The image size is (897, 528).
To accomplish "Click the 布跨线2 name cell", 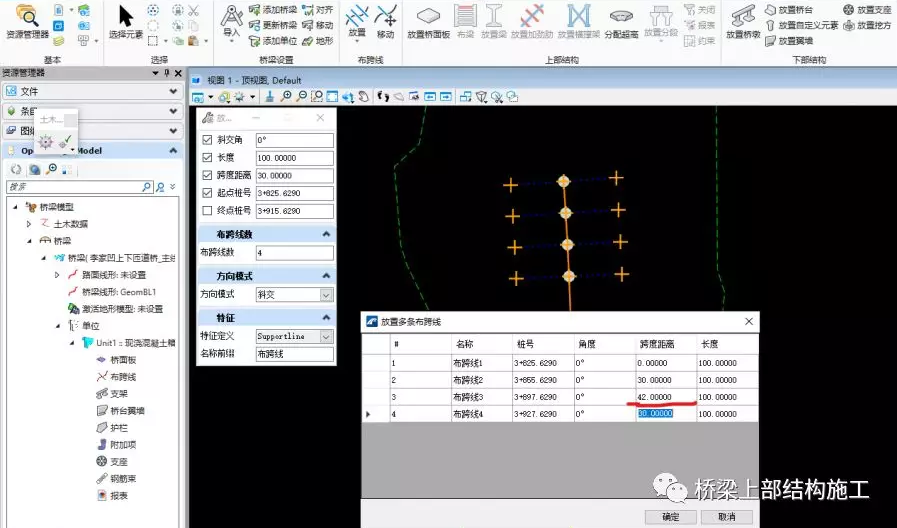I will click(481, 380).
